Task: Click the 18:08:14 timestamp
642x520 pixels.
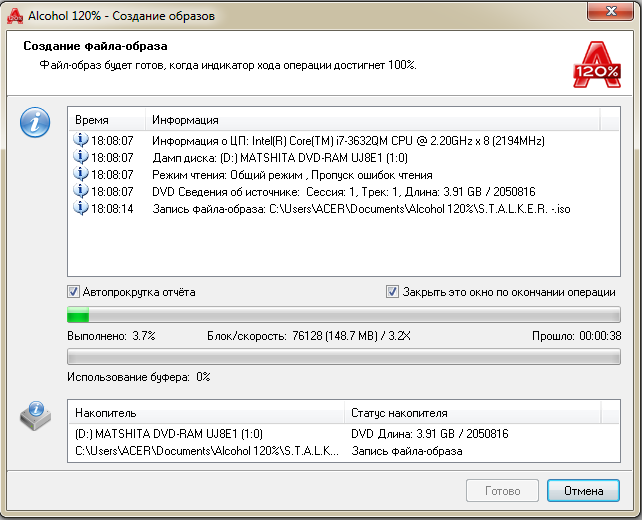Action: (x=112, y=209)
